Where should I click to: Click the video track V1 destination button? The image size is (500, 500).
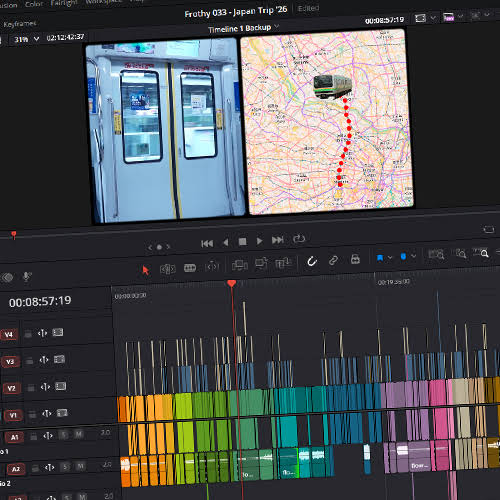coord(13,415)
